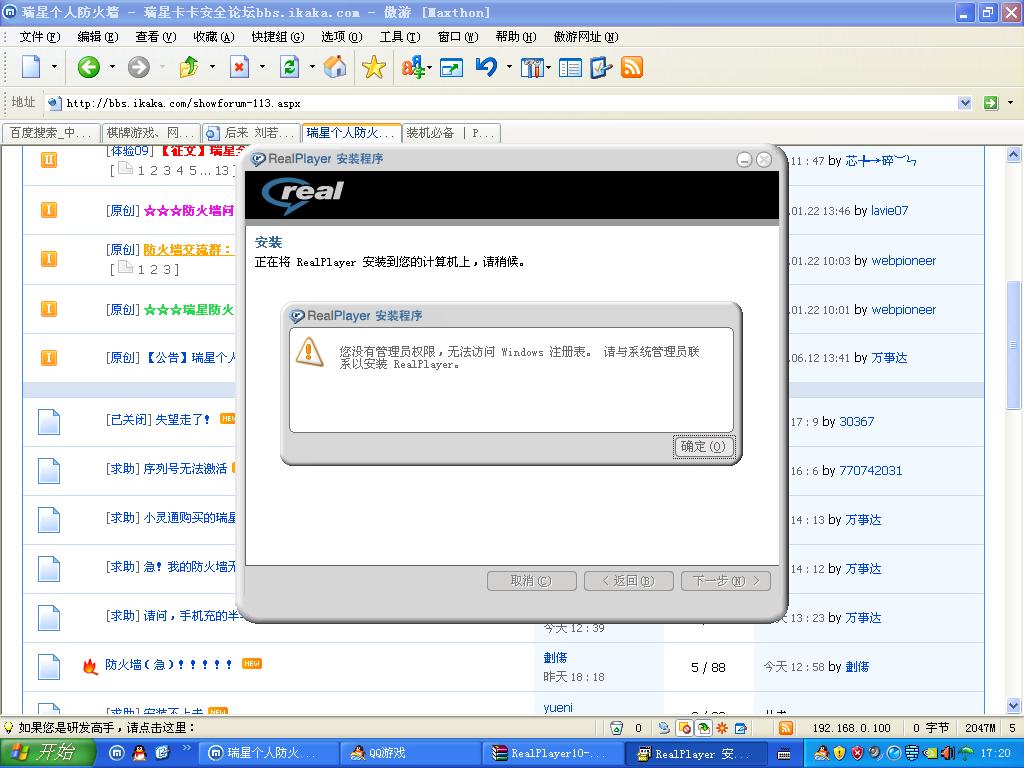Open user link lavie07
Viewport: 1024px width, 768px height.
coord(889,211)
